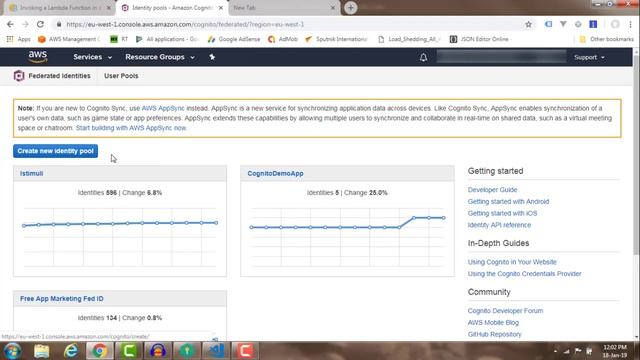Launch File Explorer from taskbar
The height and width of the screenshot is (360, 640).
pos(41,351)
